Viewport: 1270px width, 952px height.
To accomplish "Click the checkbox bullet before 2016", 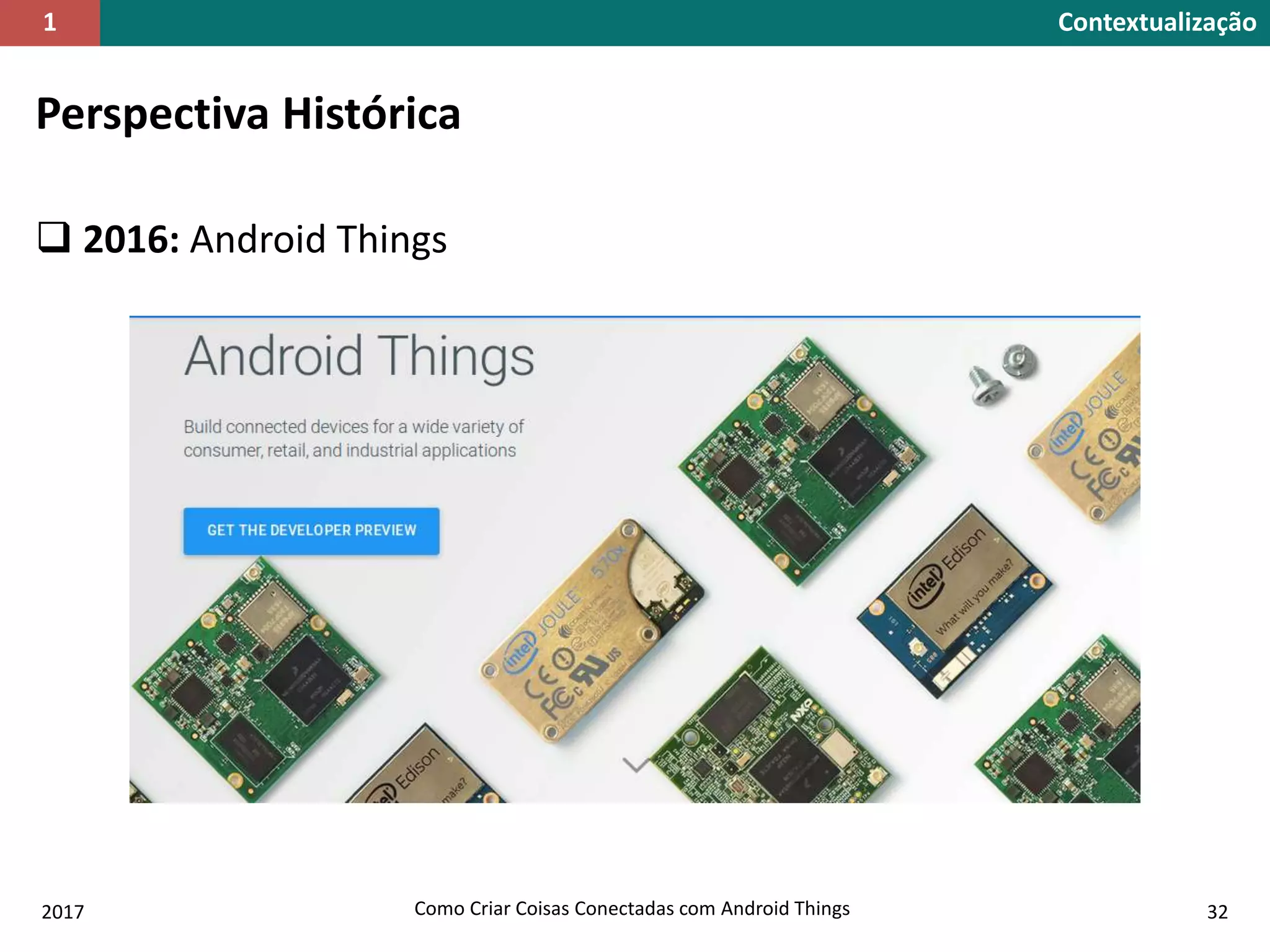I will (x=54, y=237).
